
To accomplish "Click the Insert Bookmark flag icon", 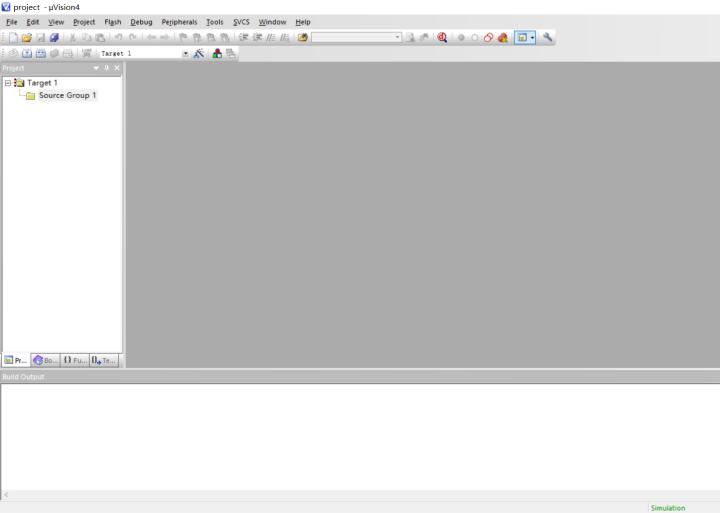I will tap(183, 38).
